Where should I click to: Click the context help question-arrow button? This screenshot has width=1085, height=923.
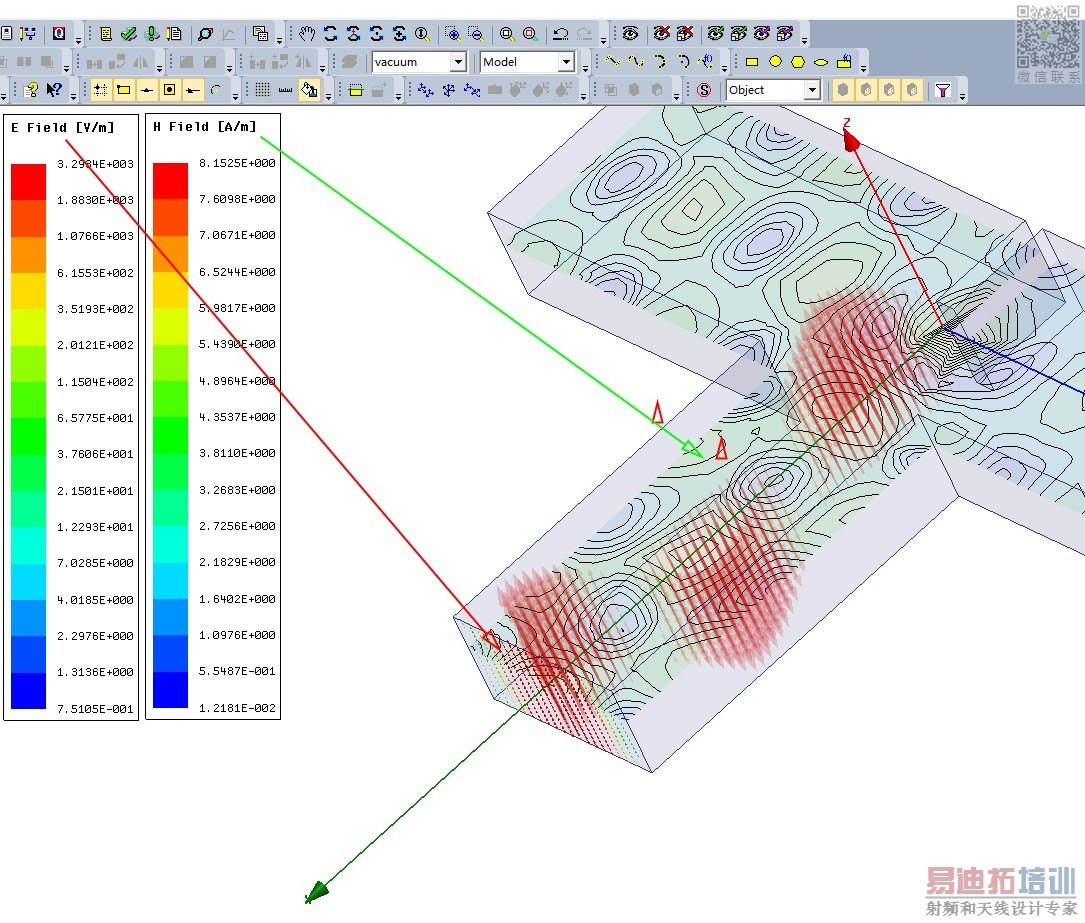[54, 90]
